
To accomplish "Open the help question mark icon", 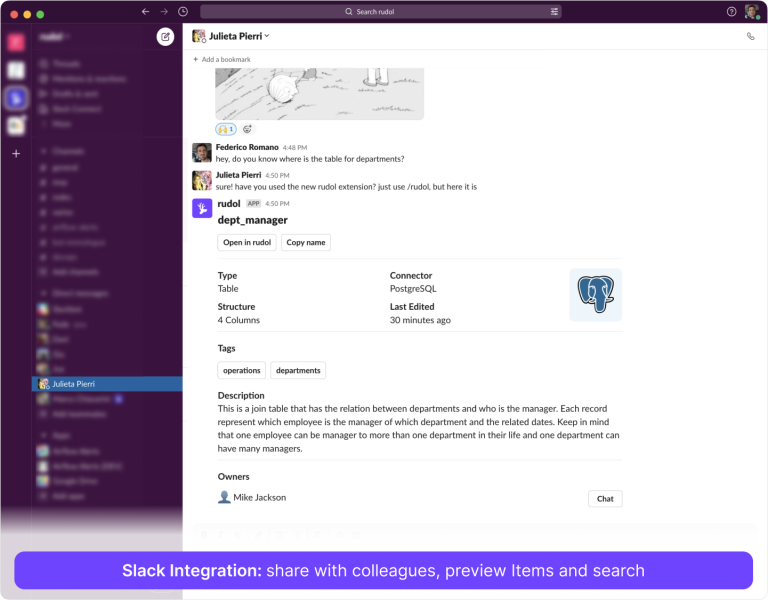I will [731, 12].
